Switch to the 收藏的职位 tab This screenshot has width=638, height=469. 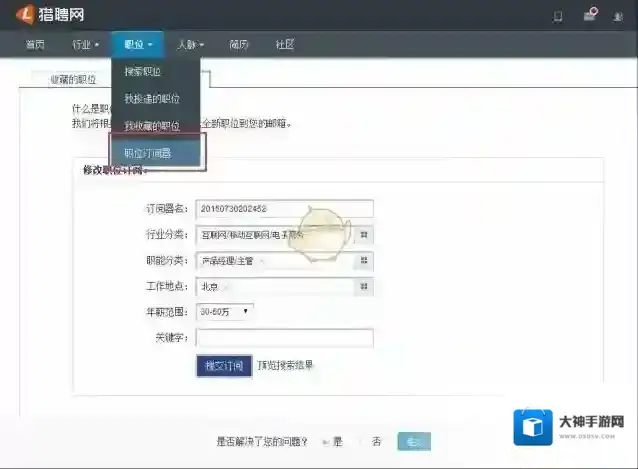pyautogui.click(x=72, y=79)
